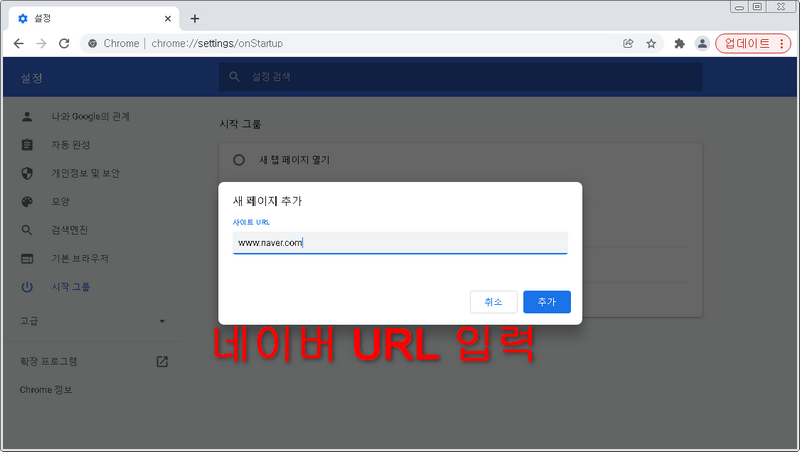This screenshot has width=800, height=452.
Task: Click the browser back arrow
Action: [18, 43]
